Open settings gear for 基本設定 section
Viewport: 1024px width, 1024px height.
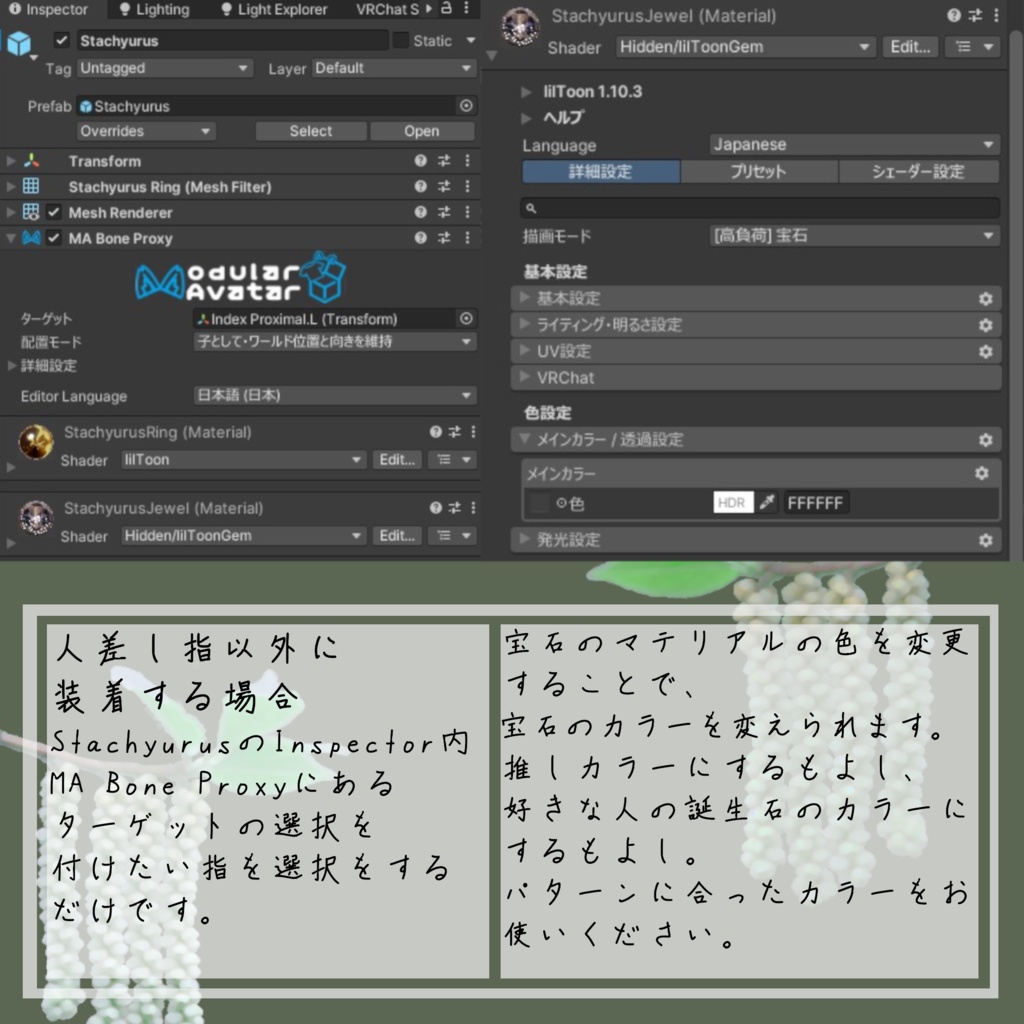point(985,299)
